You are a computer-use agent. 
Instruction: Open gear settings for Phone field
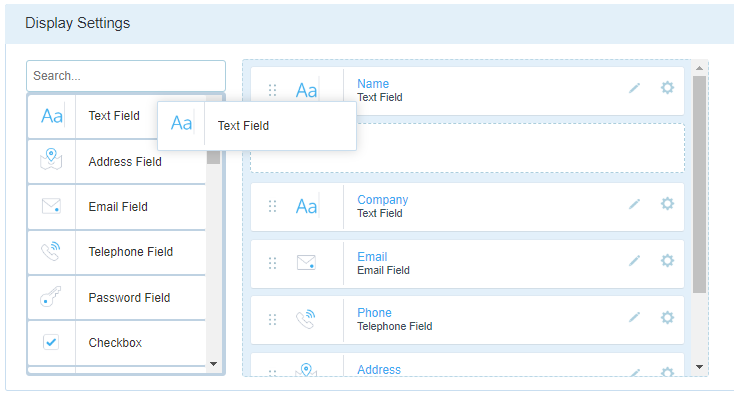point(667,317)
